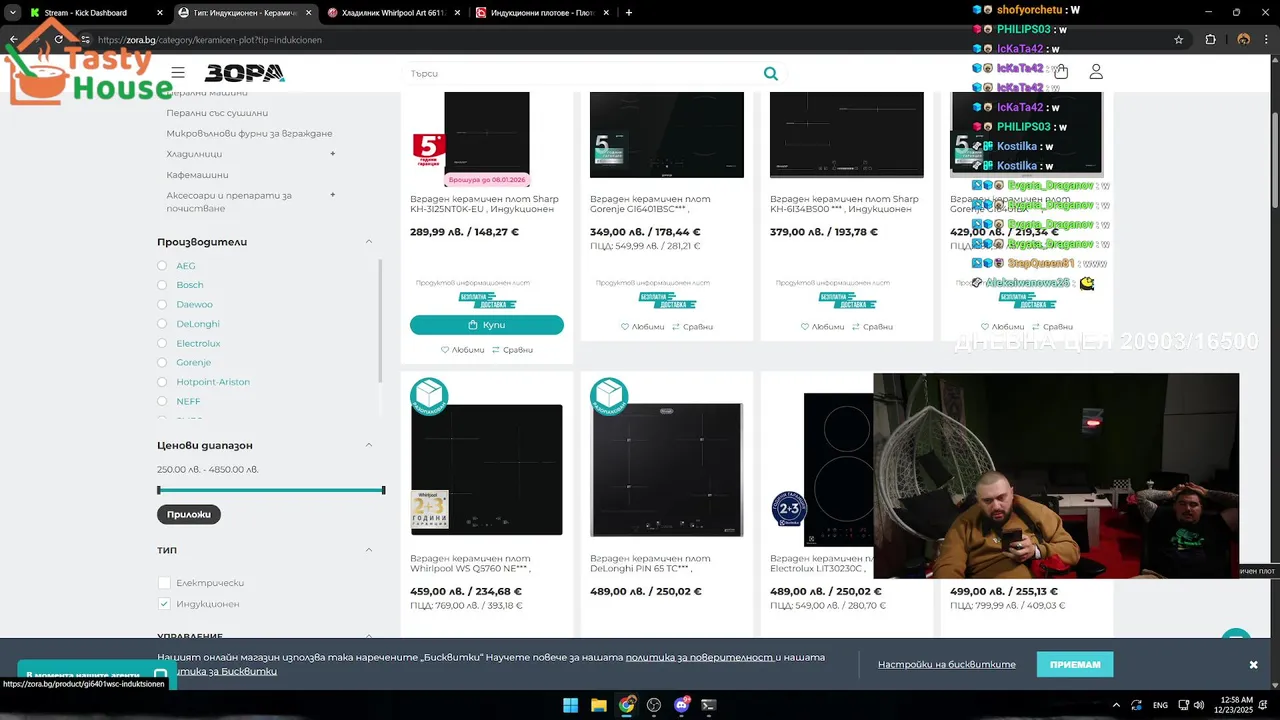Open the volume tray icon
The height and width of the screenshot is (720, 1280).
click(x=1199, y=705)
